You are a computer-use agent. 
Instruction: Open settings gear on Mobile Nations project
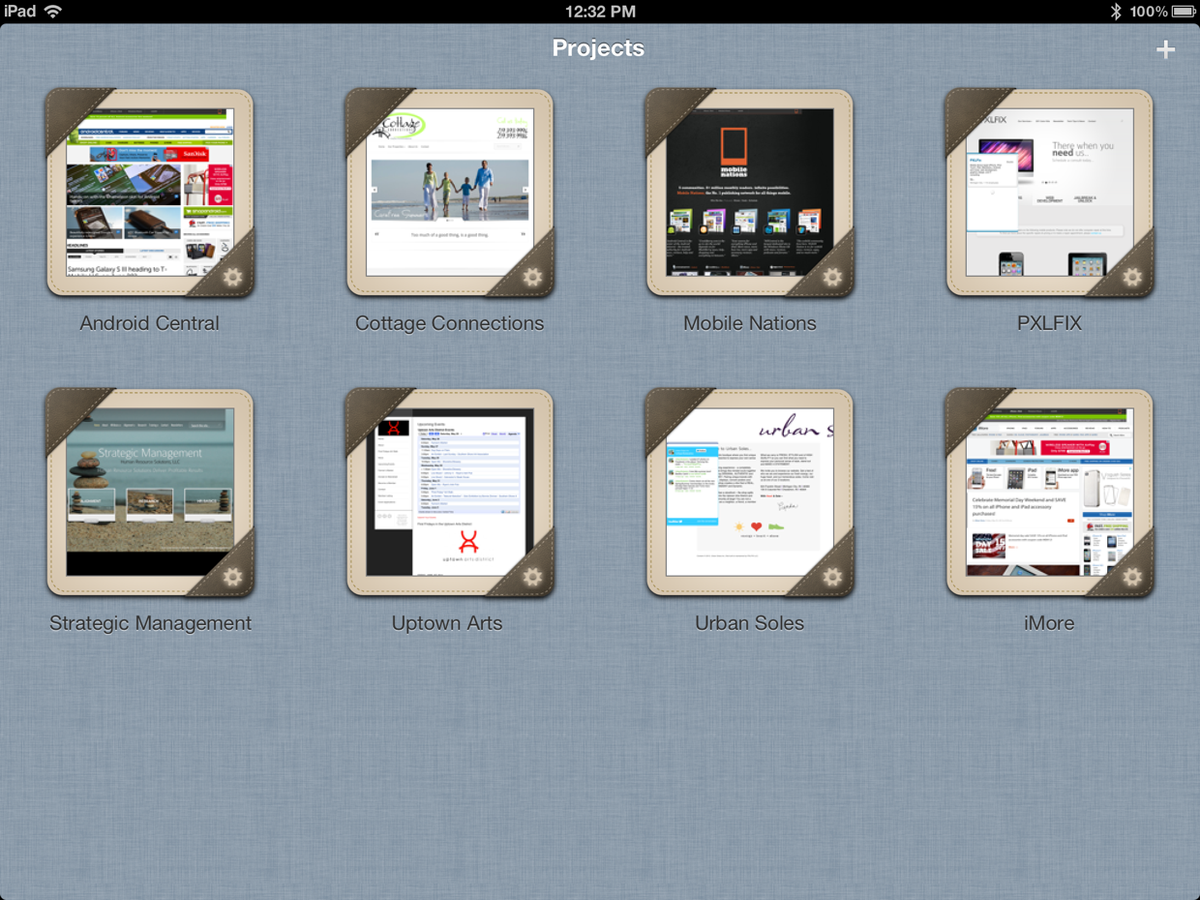pos(832,276)
